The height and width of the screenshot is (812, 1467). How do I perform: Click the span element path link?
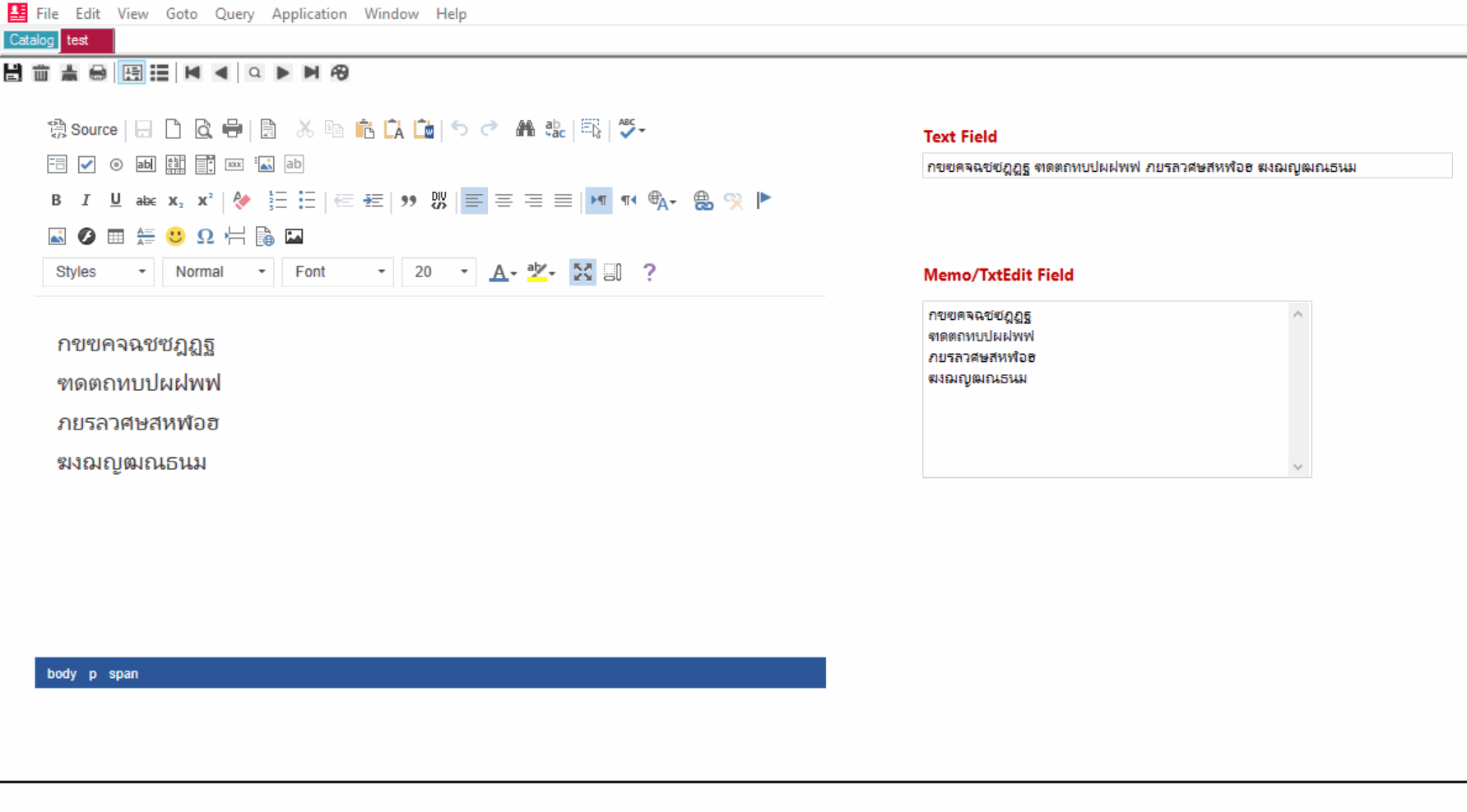[123, 674]
